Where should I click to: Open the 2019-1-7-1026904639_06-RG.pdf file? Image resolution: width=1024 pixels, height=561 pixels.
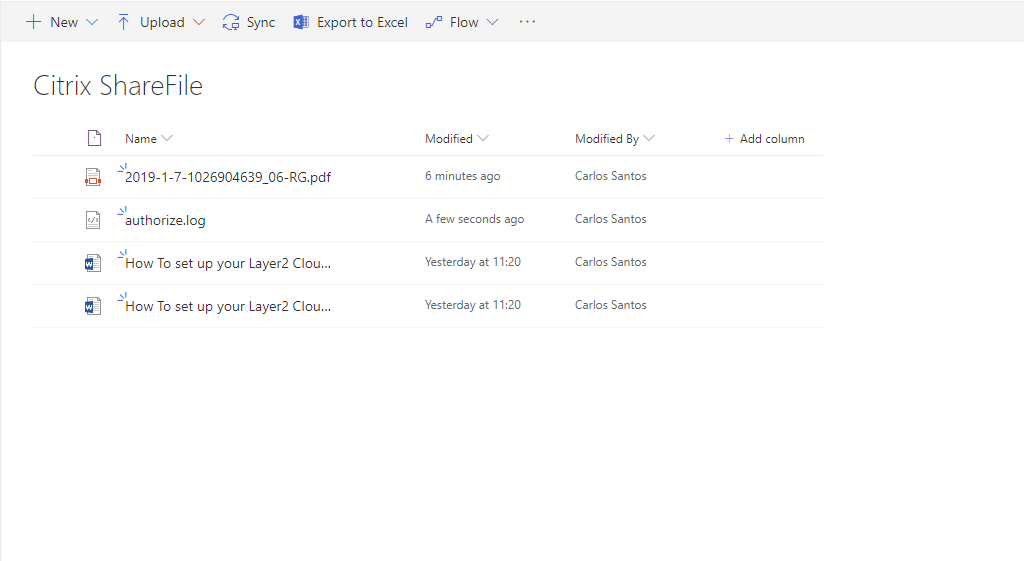coord(228,178)
